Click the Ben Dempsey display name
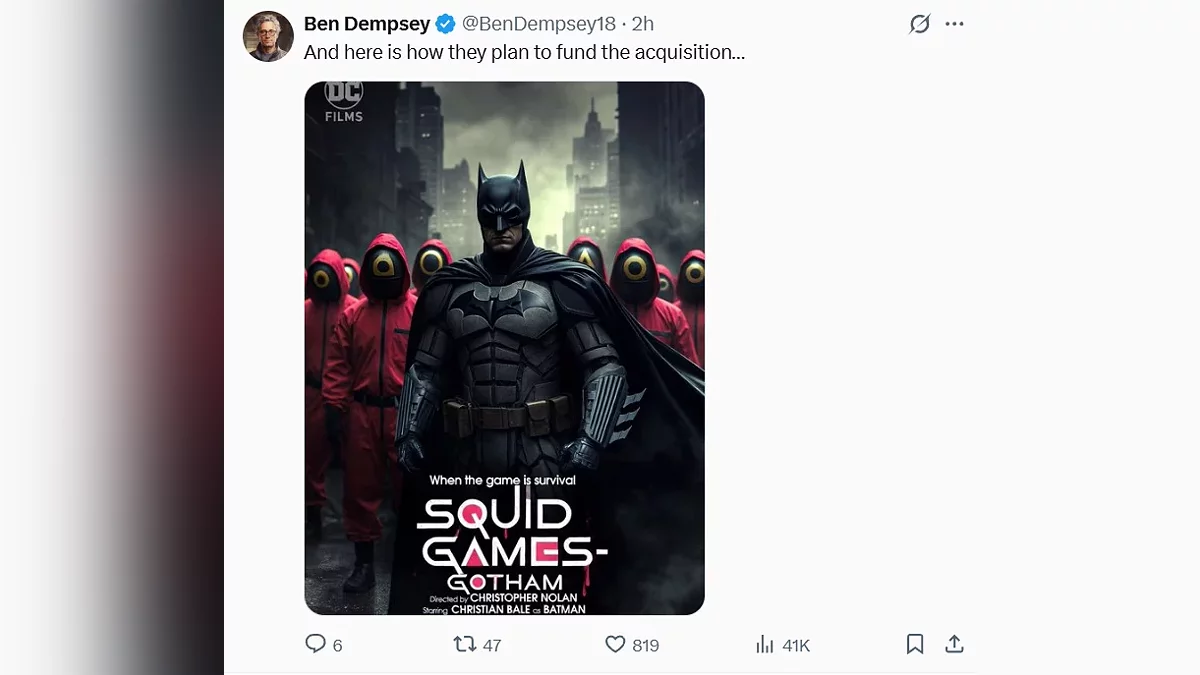The image size is (1200, 675). tap(367, 24)
